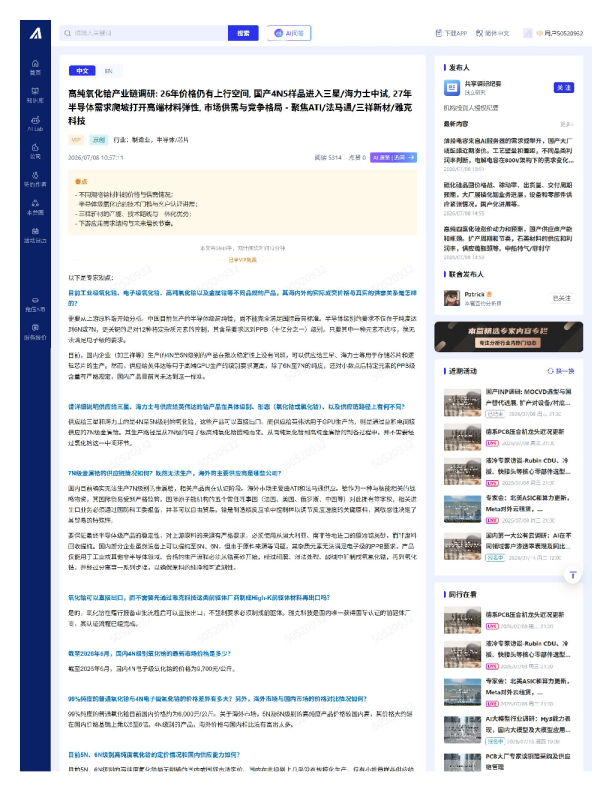Image resolution: width=612 pixels, height=792 pixels.
Task: Open the 液冷专家访谈-Rubin CDU title in 同行在看
Action: pyautogui.click(x=528, y=649)
